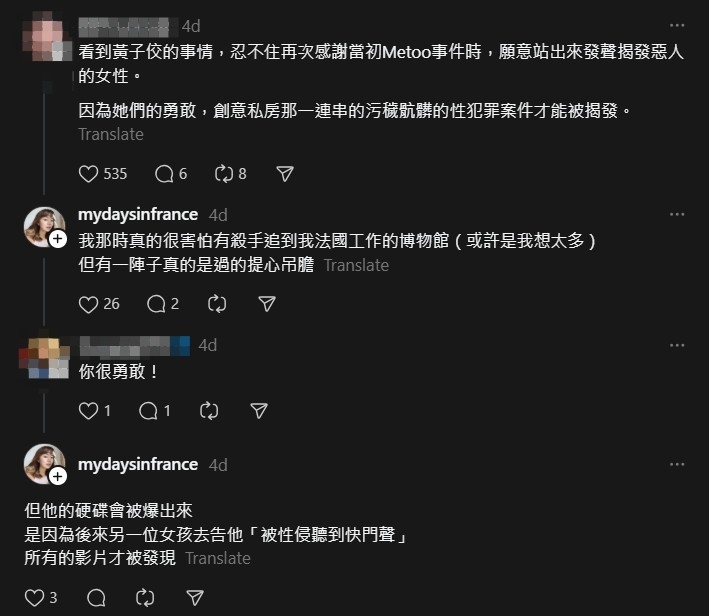Follow mydaysinfrance via the last avatar plus badge
Image resolution: width=709 pixels, height=616 pixels.
click(58, 476)
